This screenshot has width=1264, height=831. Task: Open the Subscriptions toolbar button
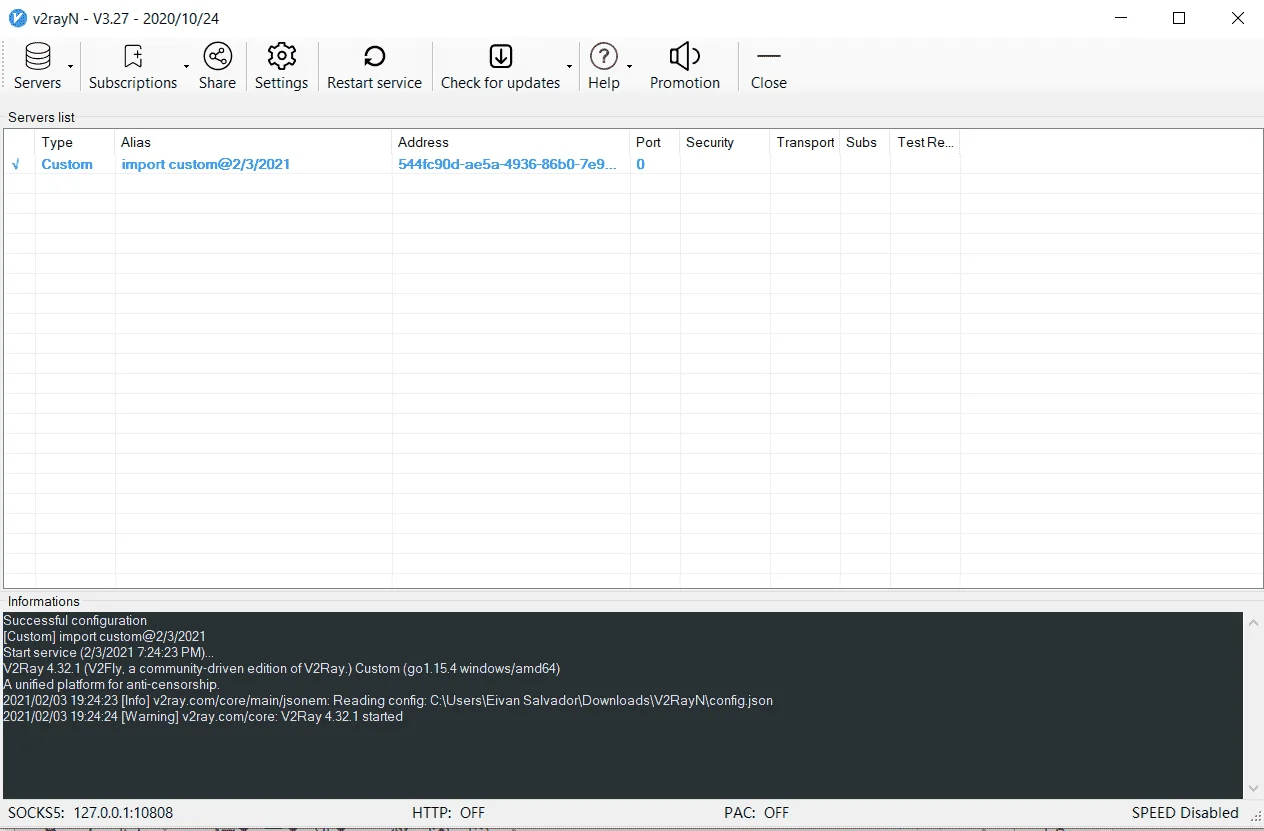pos(133,67)
